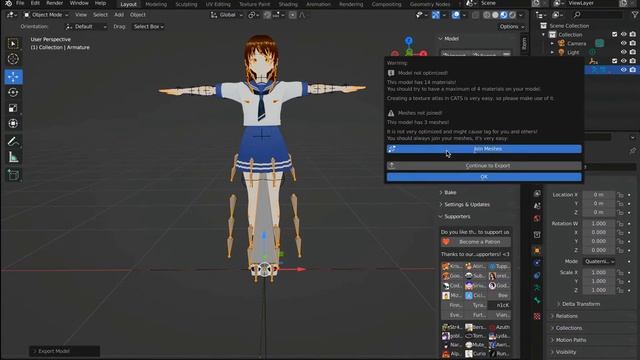Lock Location X padlock
The height and width of the screenshot is (360, 640).
[620, 195]
